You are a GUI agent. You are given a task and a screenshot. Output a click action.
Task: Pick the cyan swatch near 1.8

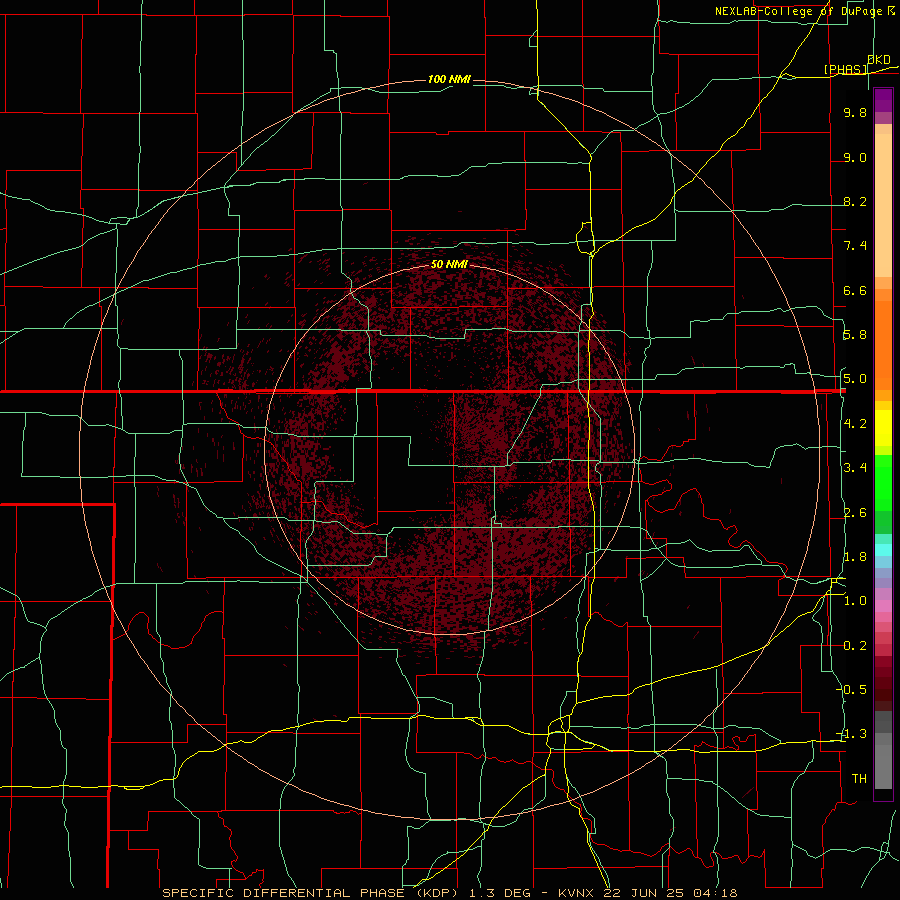coord(883,550)
